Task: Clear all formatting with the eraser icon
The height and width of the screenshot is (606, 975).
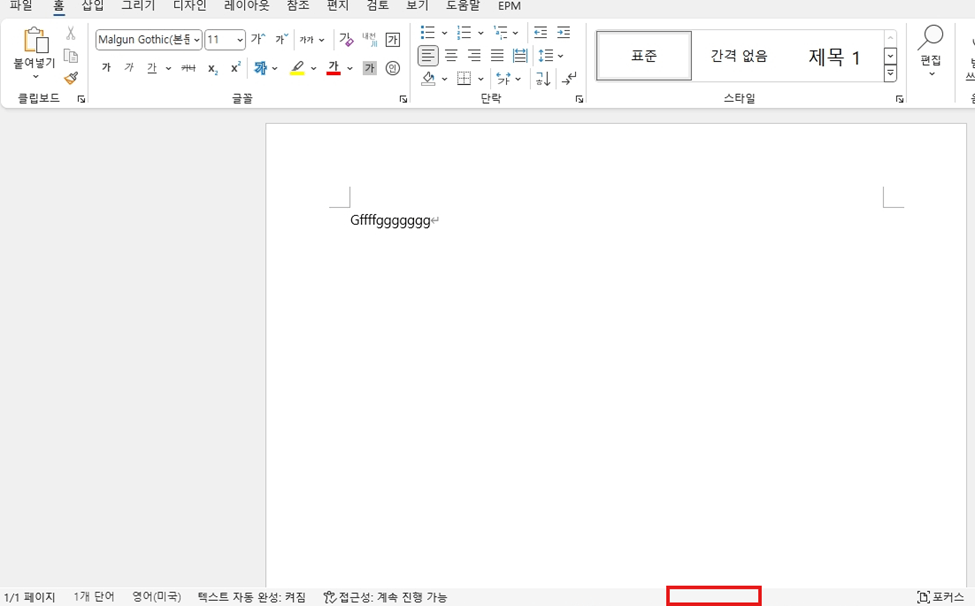Action: [346, 40]
